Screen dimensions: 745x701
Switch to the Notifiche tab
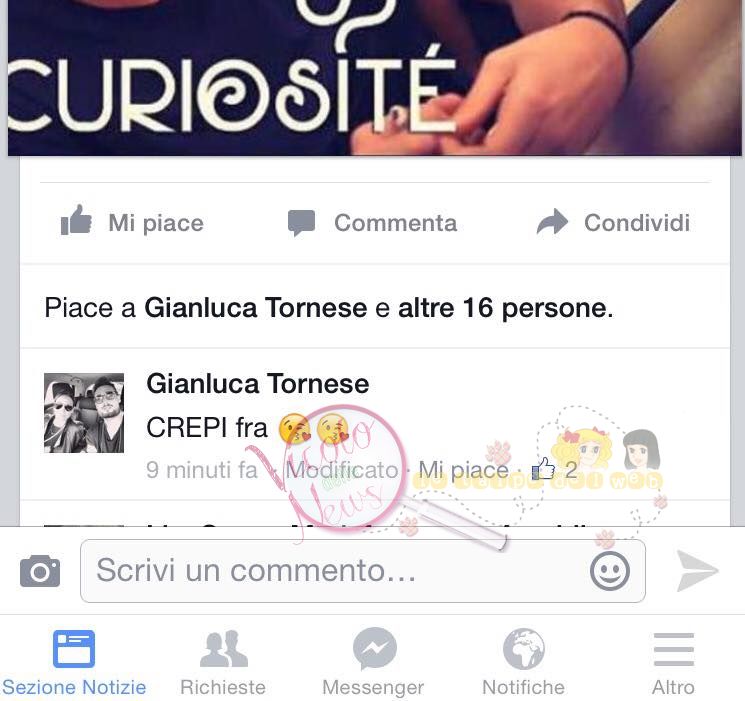click(x=523, y=662)
